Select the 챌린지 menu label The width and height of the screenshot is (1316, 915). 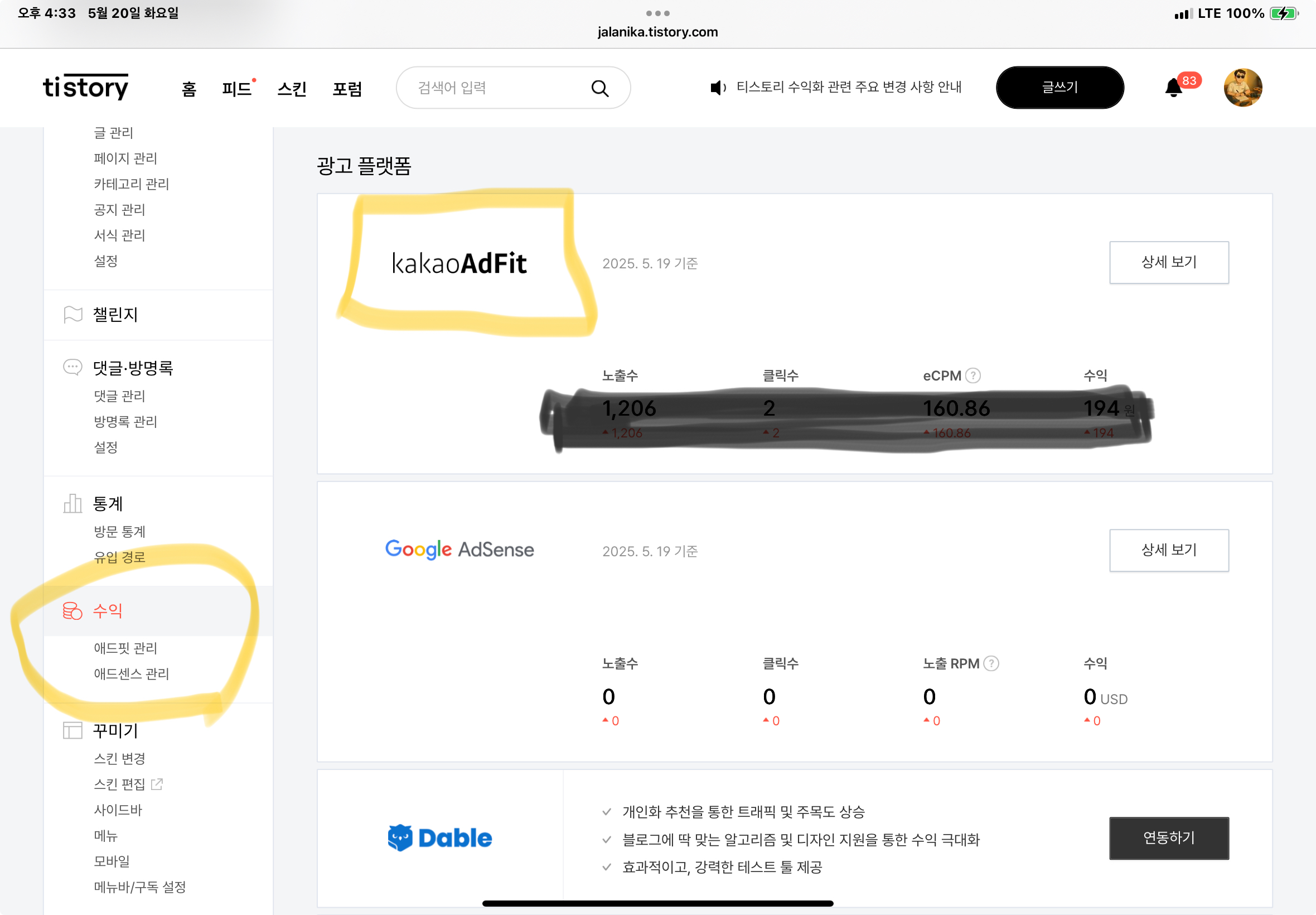coord(115,314)
